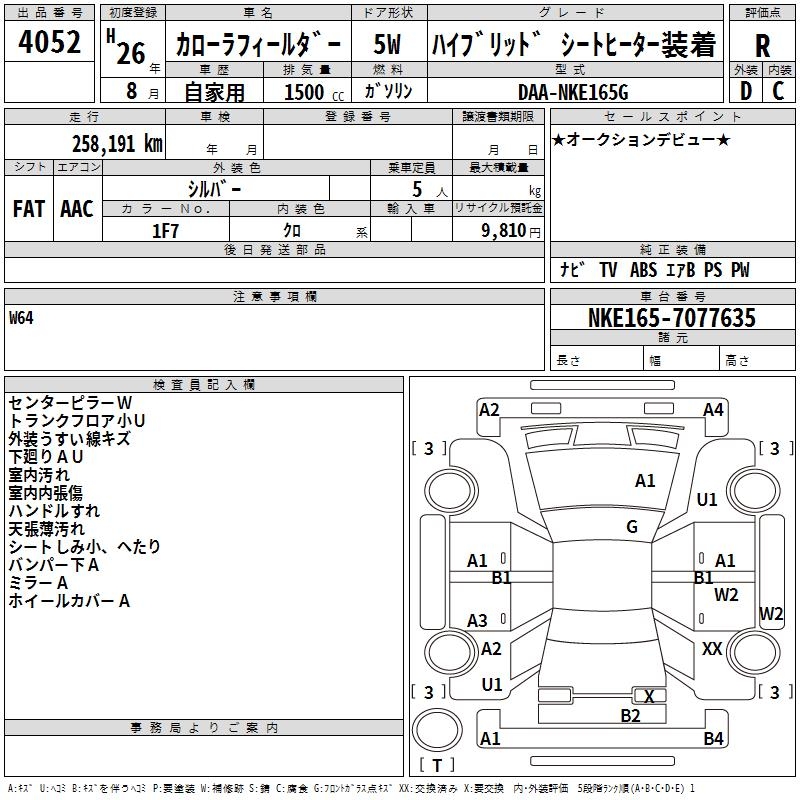Viewport: 800px width, 800px height.
Task: Click the 高さ dimension label
Action: point(737,361)
